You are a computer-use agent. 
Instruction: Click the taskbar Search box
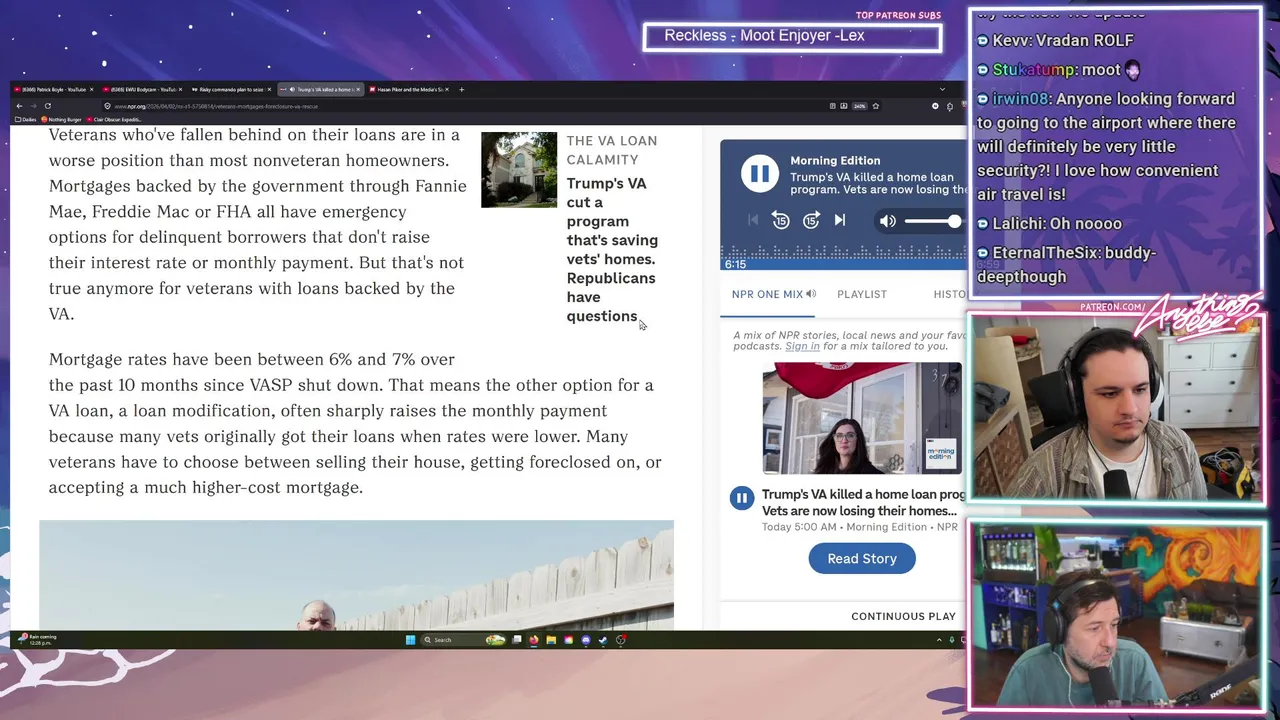click(x=464, y=640)
